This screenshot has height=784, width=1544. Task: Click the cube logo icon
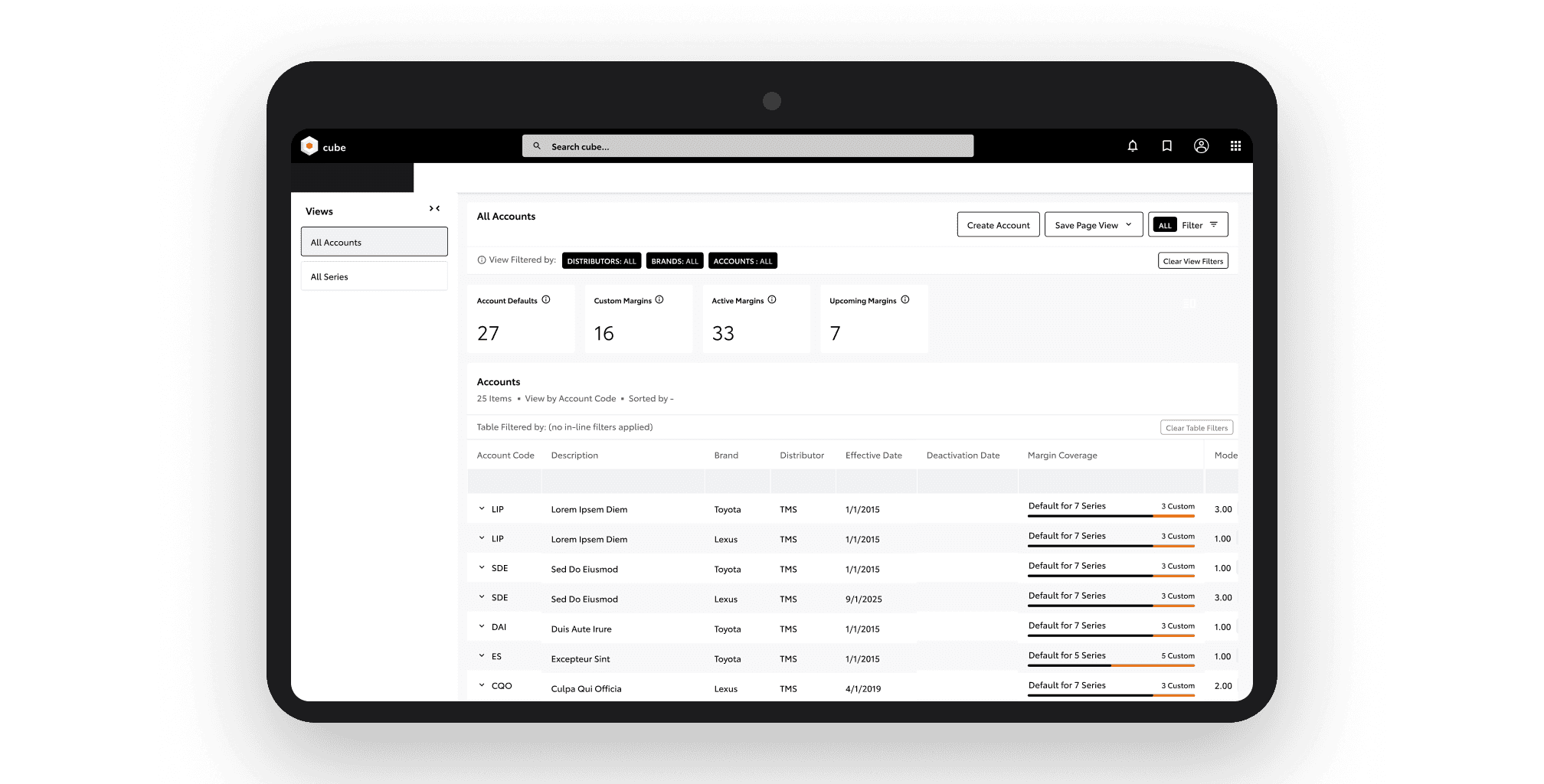pyautogui.click(x=309, y=146)
